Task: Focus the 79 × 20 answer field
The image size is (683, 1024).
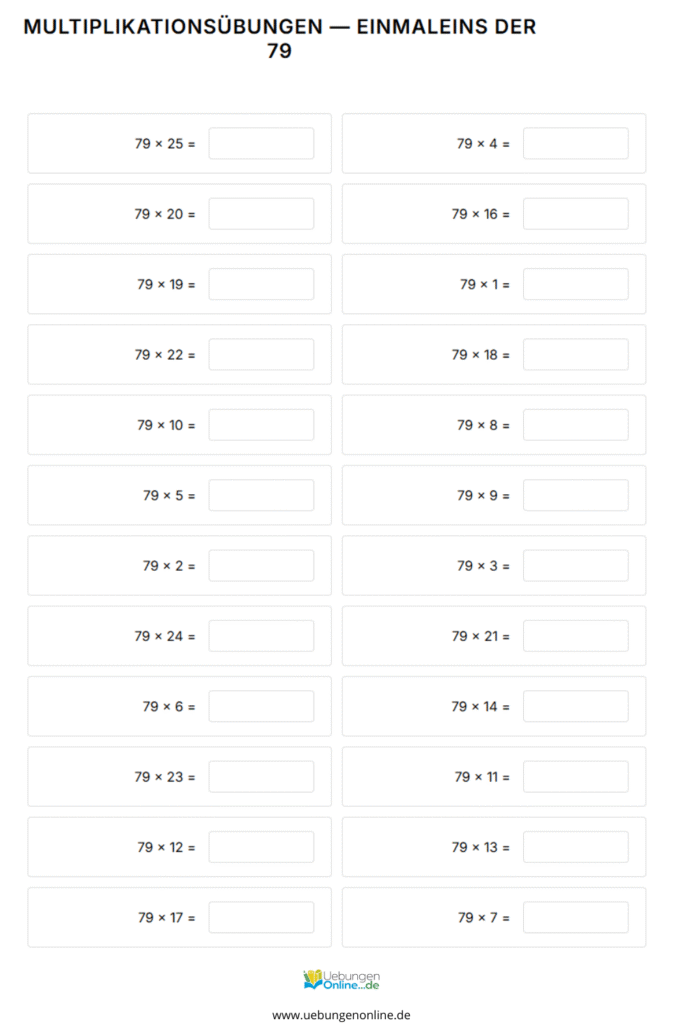Action: (x=261, y=214)
